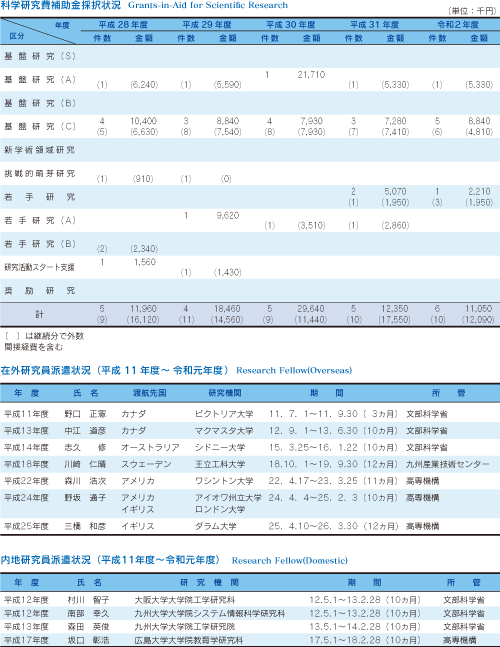Click the 九州産業技術センター cell

tap(448, 464)
